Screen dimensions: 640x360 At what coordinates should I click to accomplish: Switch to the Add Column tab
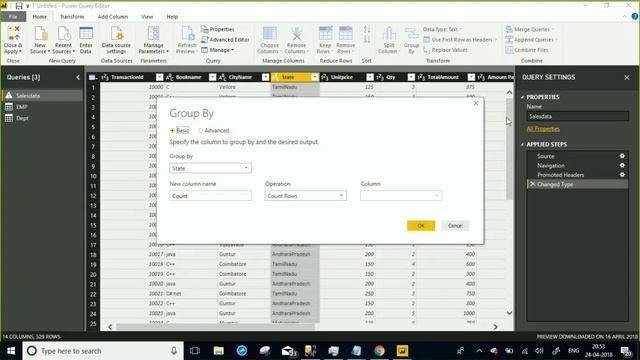(x=113, y=17)
